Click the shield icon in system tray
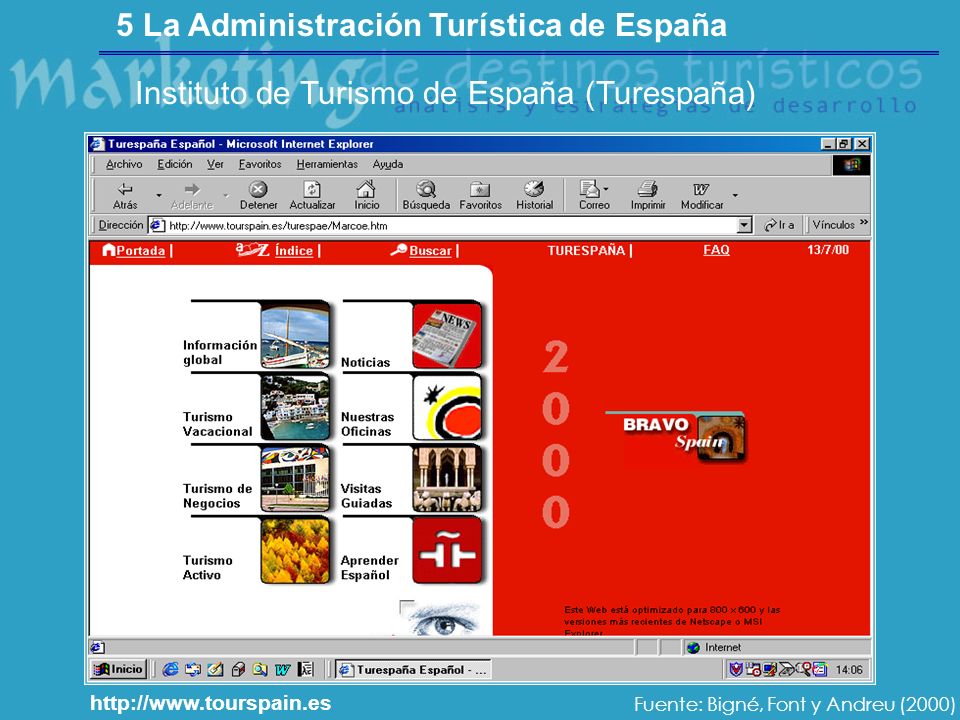Image resolution: width=960 pixels, height=720 pixels. point(735,669)
